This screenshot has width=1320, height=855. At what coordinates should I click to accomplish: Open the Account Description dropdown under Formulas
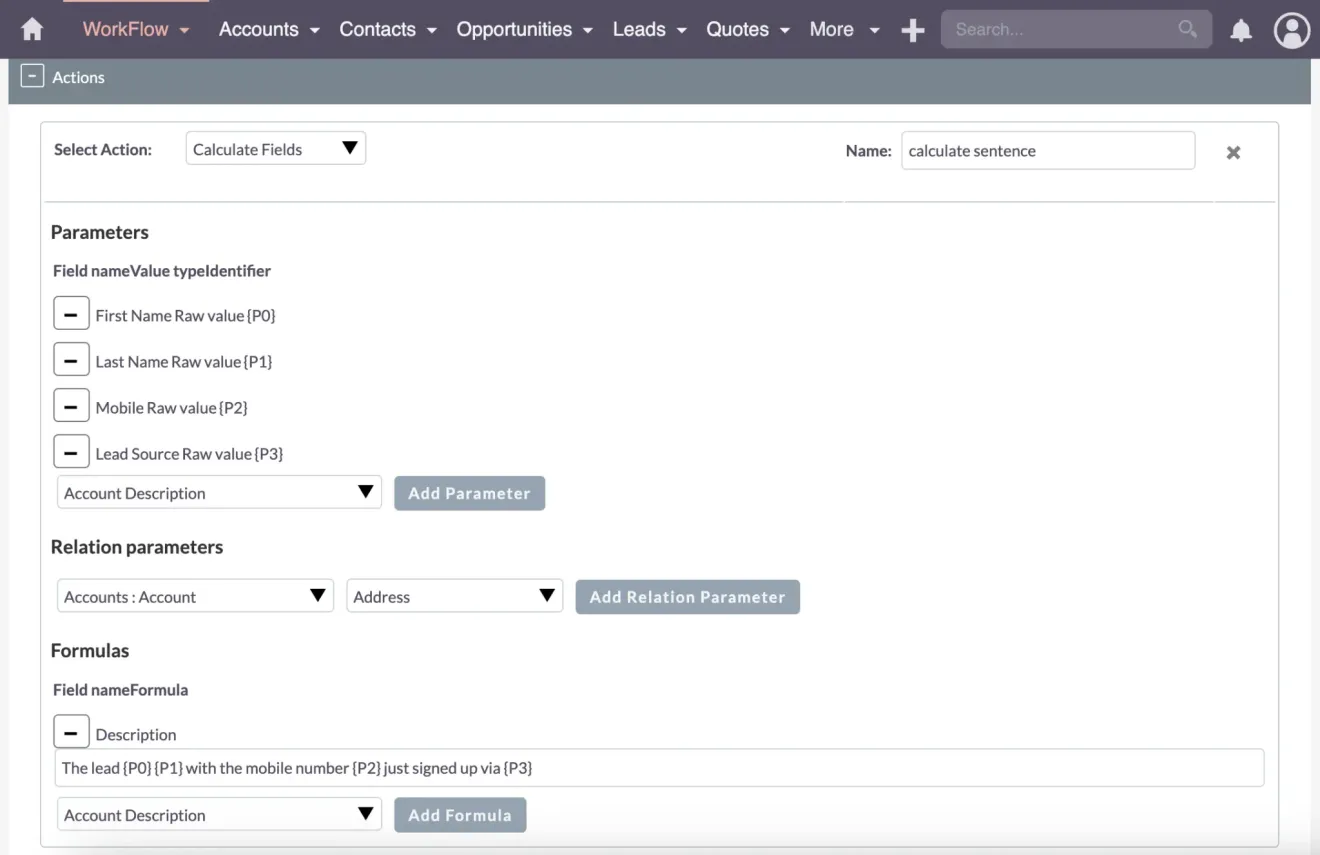[218, 814]
